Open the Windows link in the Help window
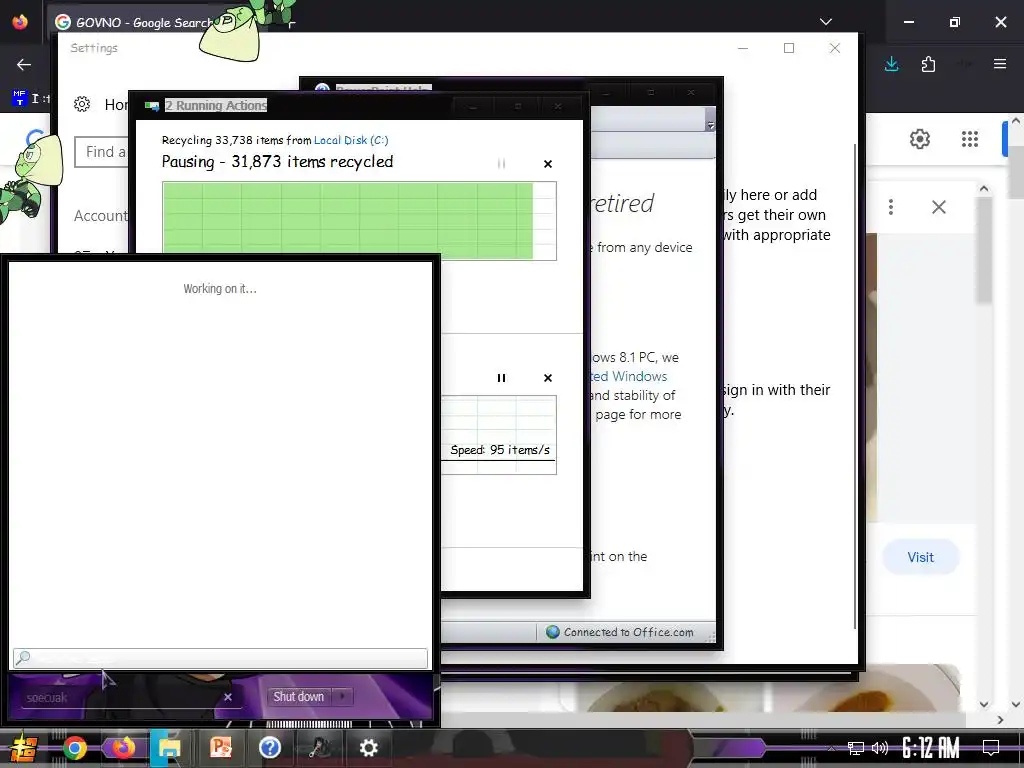Viewport: 1024px width, 768px height. coord(629,377)
